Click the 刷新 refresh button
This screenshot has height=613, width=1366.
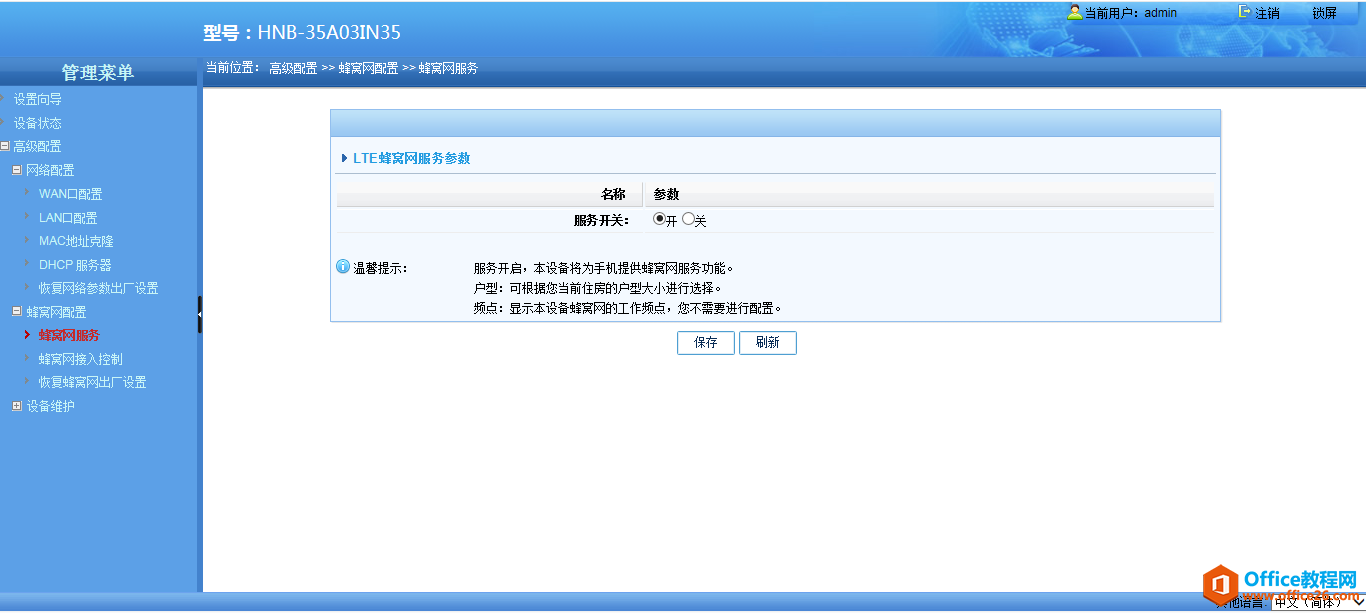click(x=768, y=343)
